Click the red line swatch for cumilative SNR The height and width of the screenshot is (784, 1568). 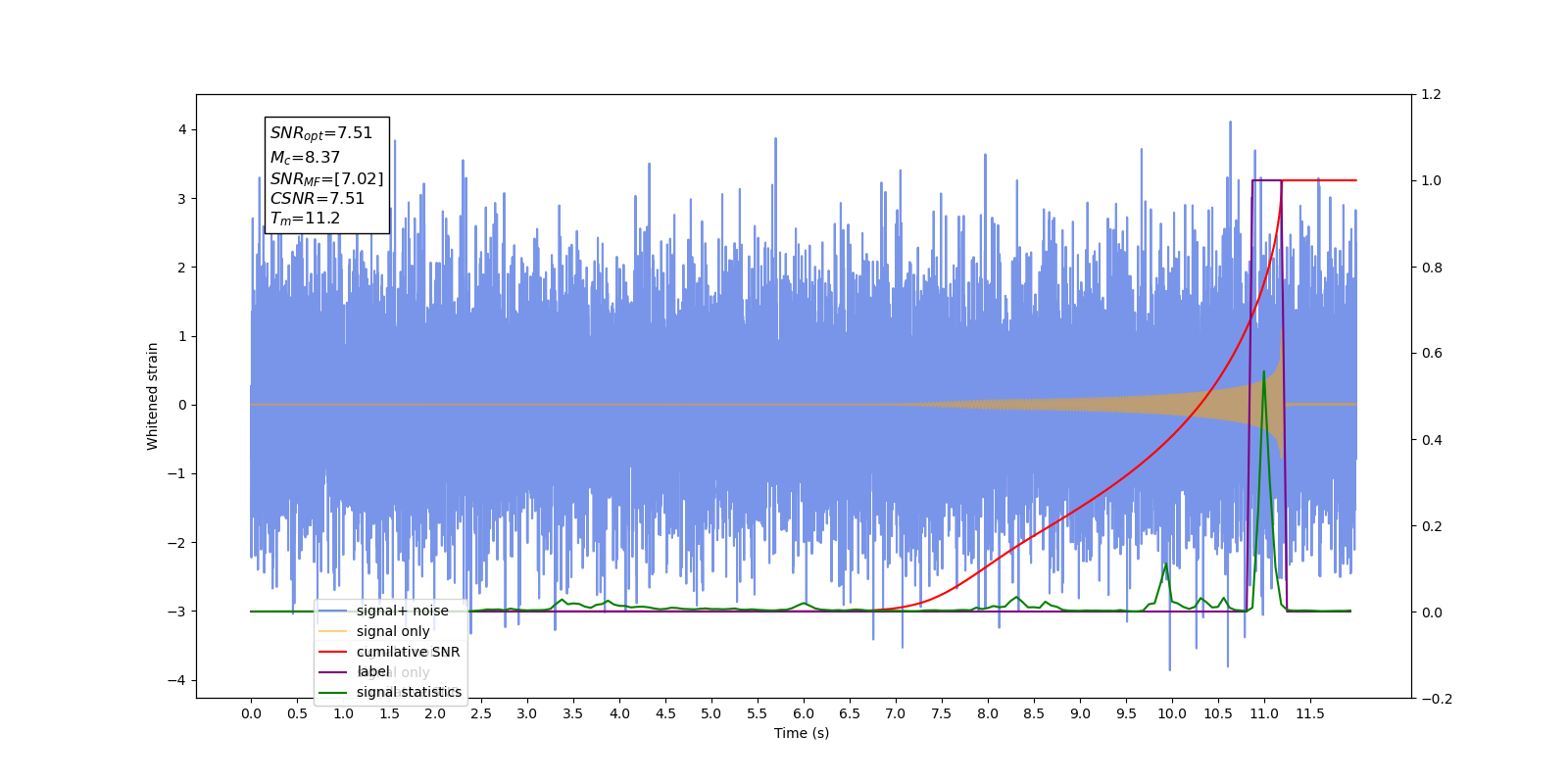tap(333, 652)
